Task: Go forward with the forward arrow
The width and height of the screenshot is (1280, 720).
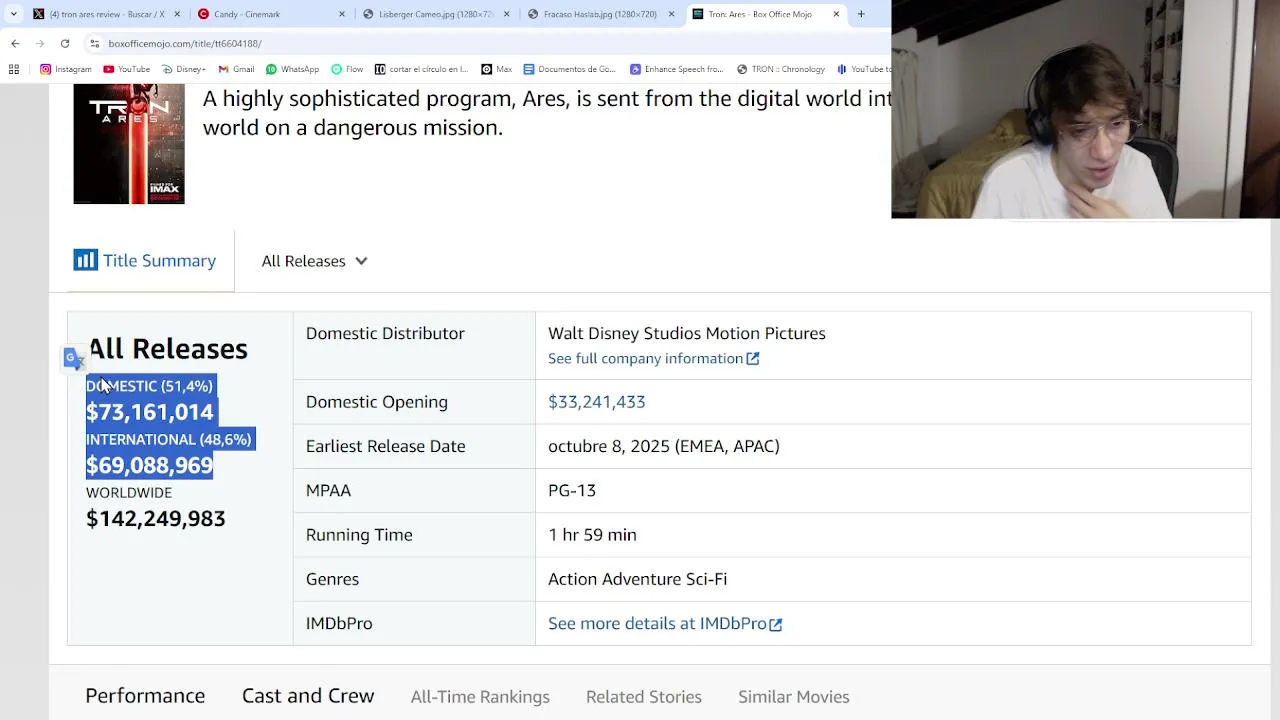Action: coord(40,43)
